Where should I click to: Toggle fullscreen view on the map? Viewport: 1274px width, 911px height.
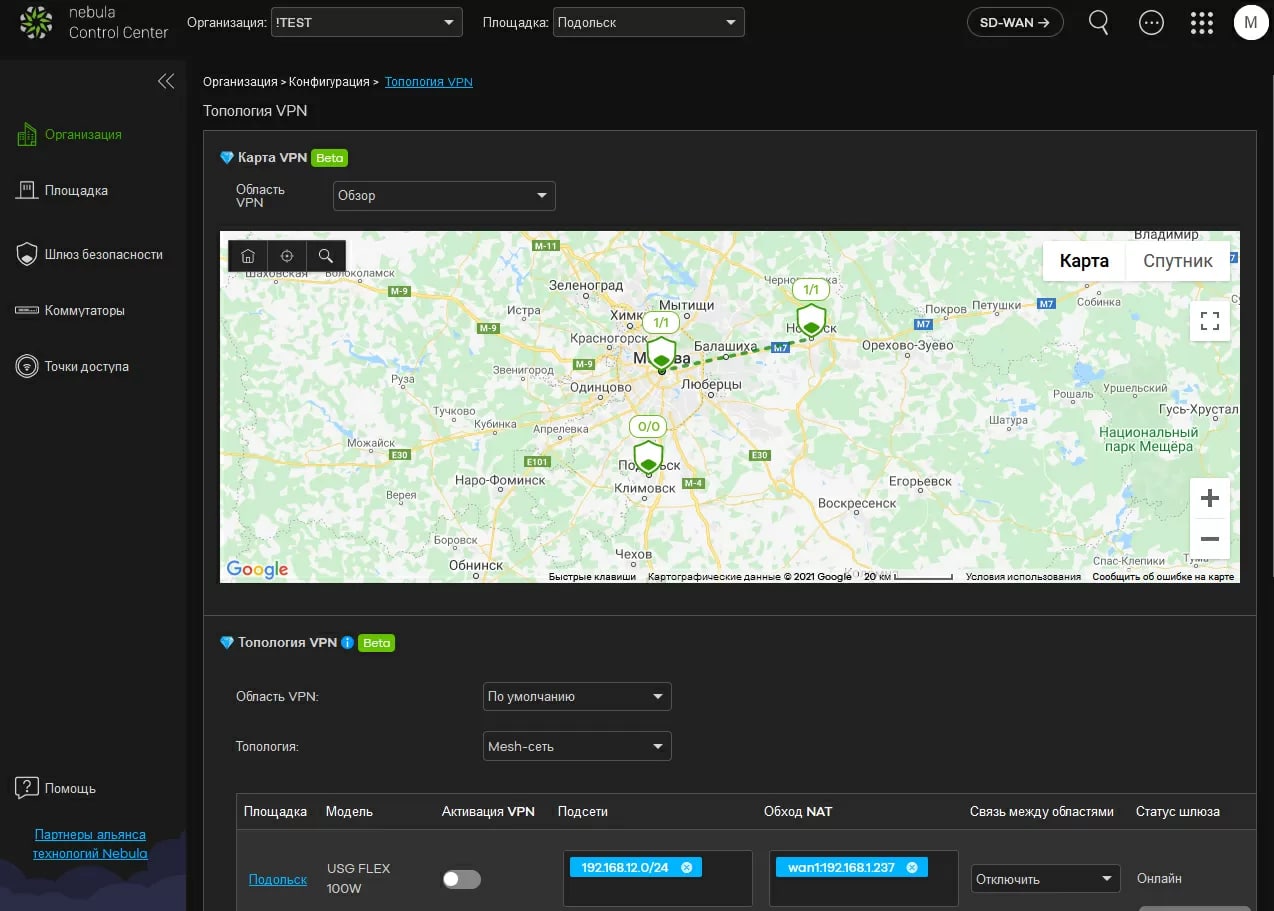click(x=1209, y=321)
